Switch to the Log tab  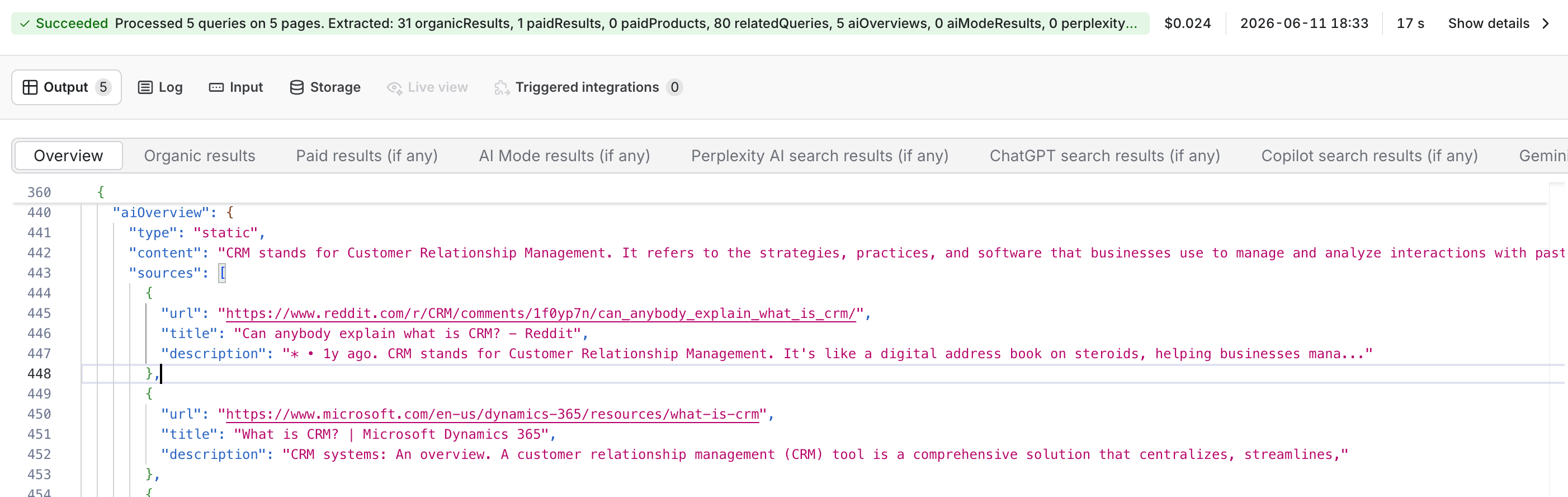160,87
